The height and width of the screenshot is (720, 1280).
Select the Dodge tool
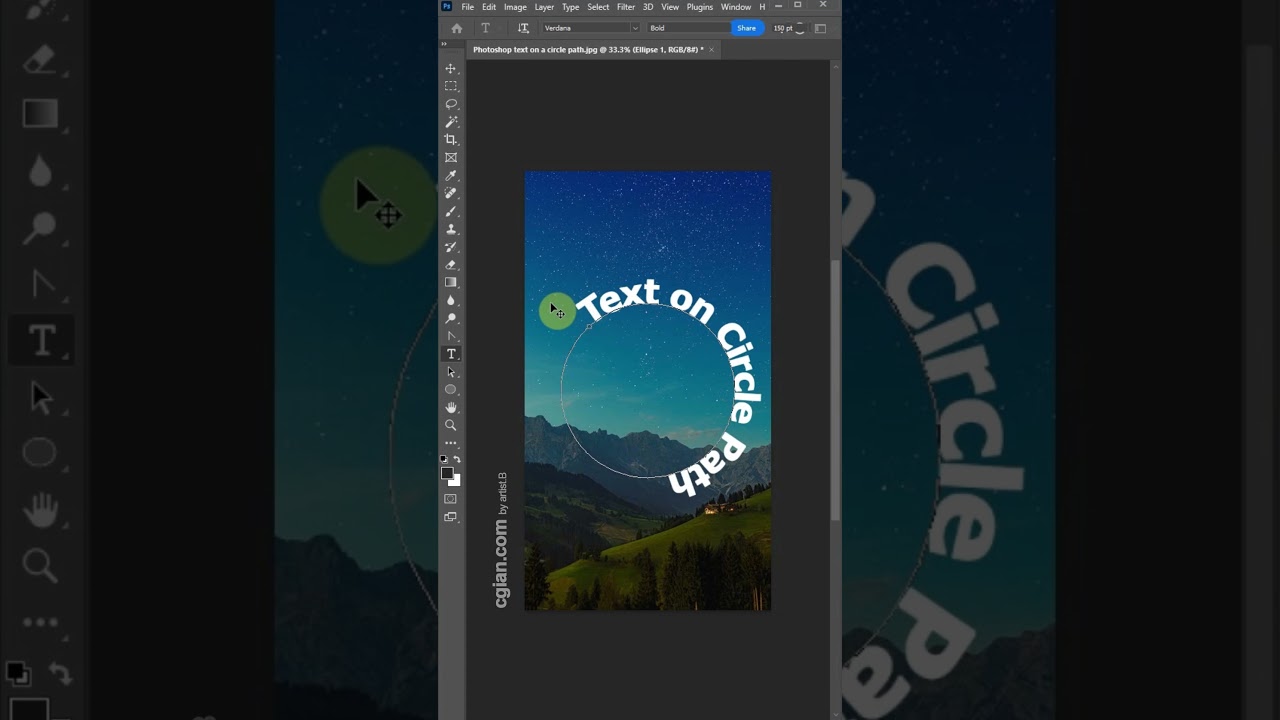pos(451,318)
